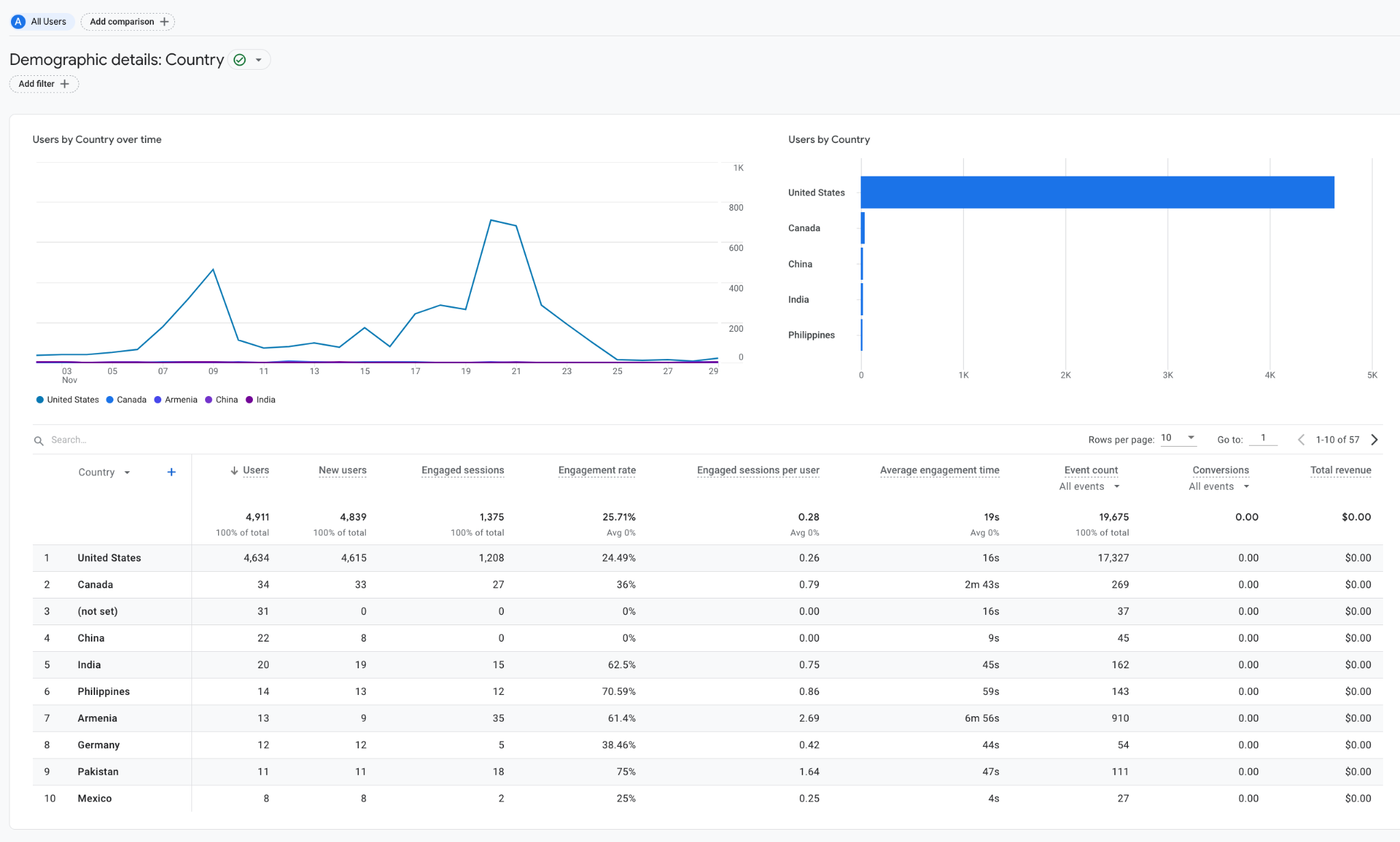Toggle China series in chart legend
Viewport: 1400px width, 842px height.
tap(221, 400)
